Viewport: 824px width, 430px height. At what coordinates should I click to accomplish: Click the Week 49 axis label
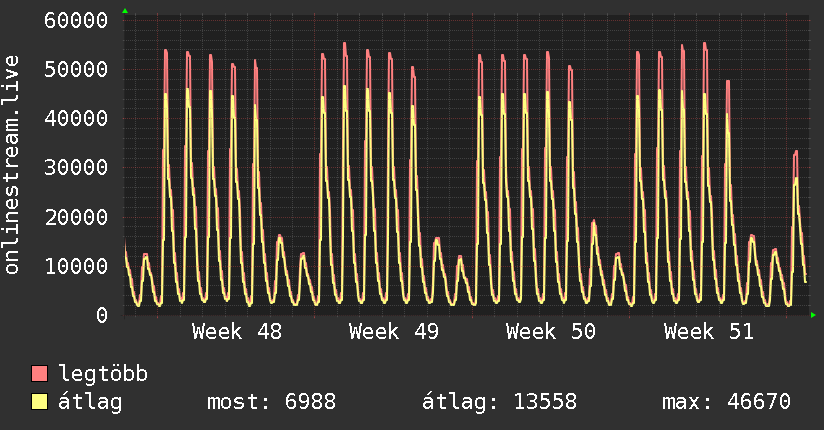(x=394, y=332)
